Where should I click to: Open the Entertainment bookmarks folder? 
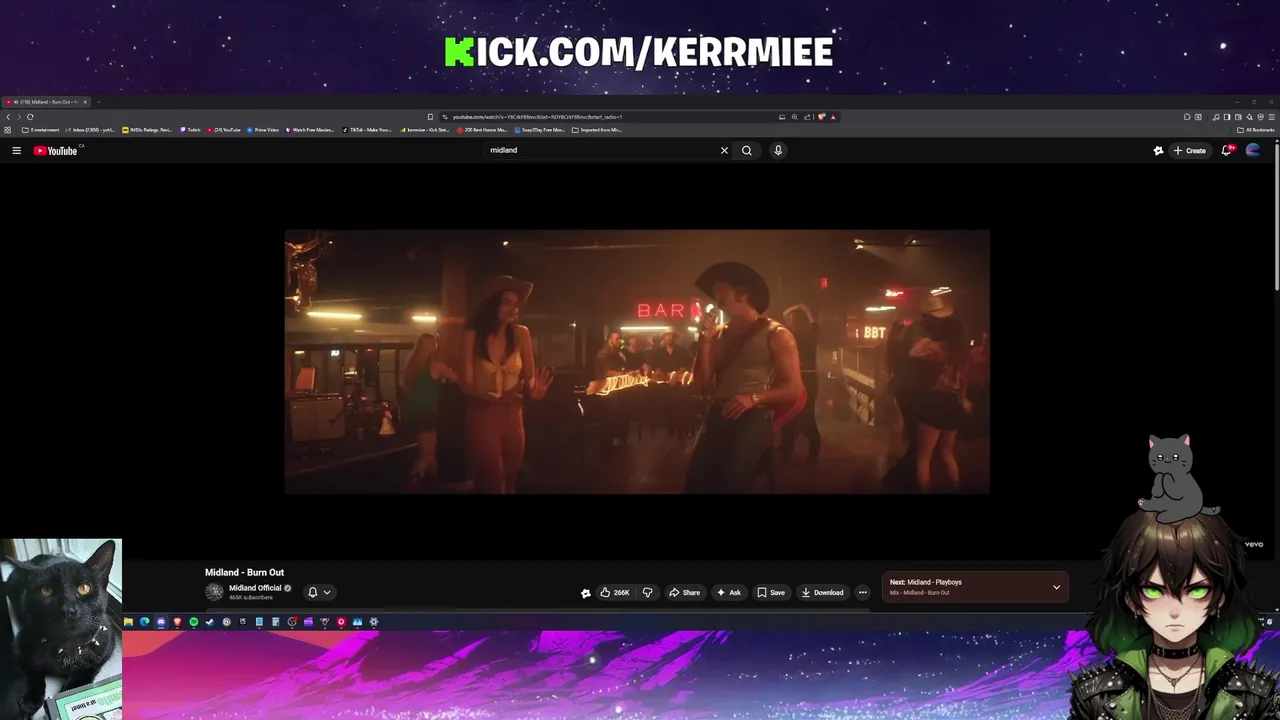(41, 130)
